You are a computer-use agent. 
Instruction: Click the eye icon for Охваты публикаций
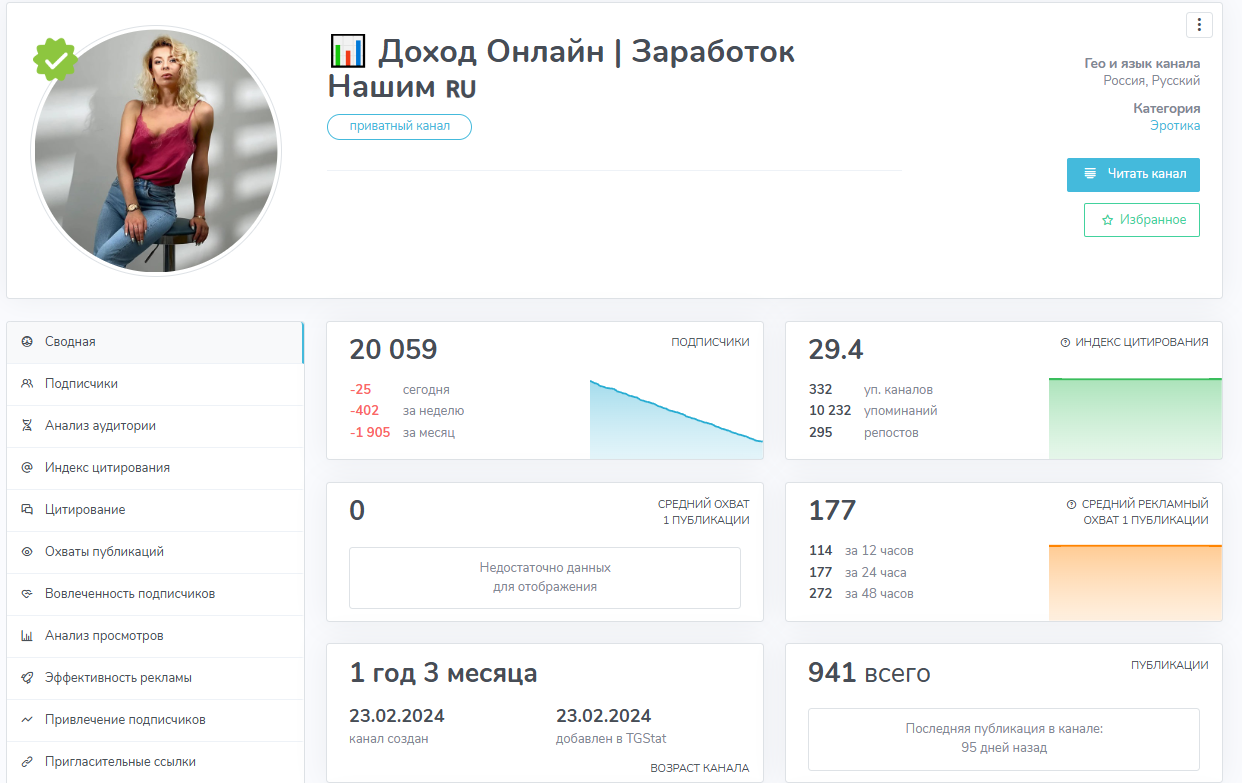pos(26,551)
